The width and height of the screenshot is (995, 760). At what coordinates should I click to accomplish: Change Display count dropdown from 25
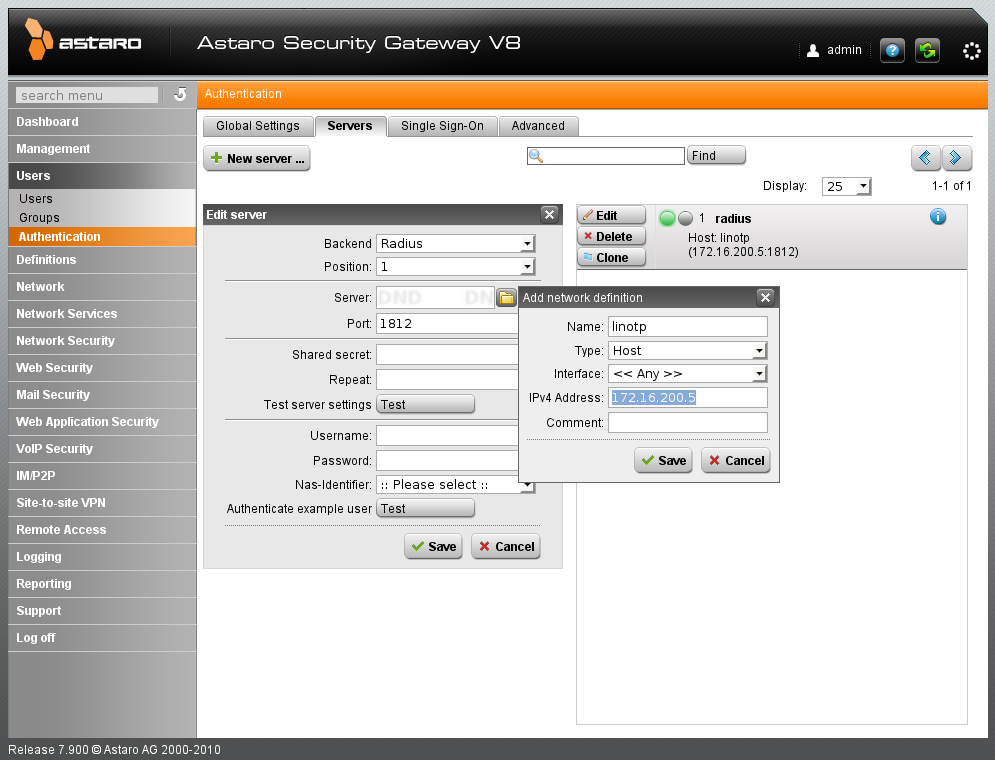pyautogui.click(x=846, y=186)
